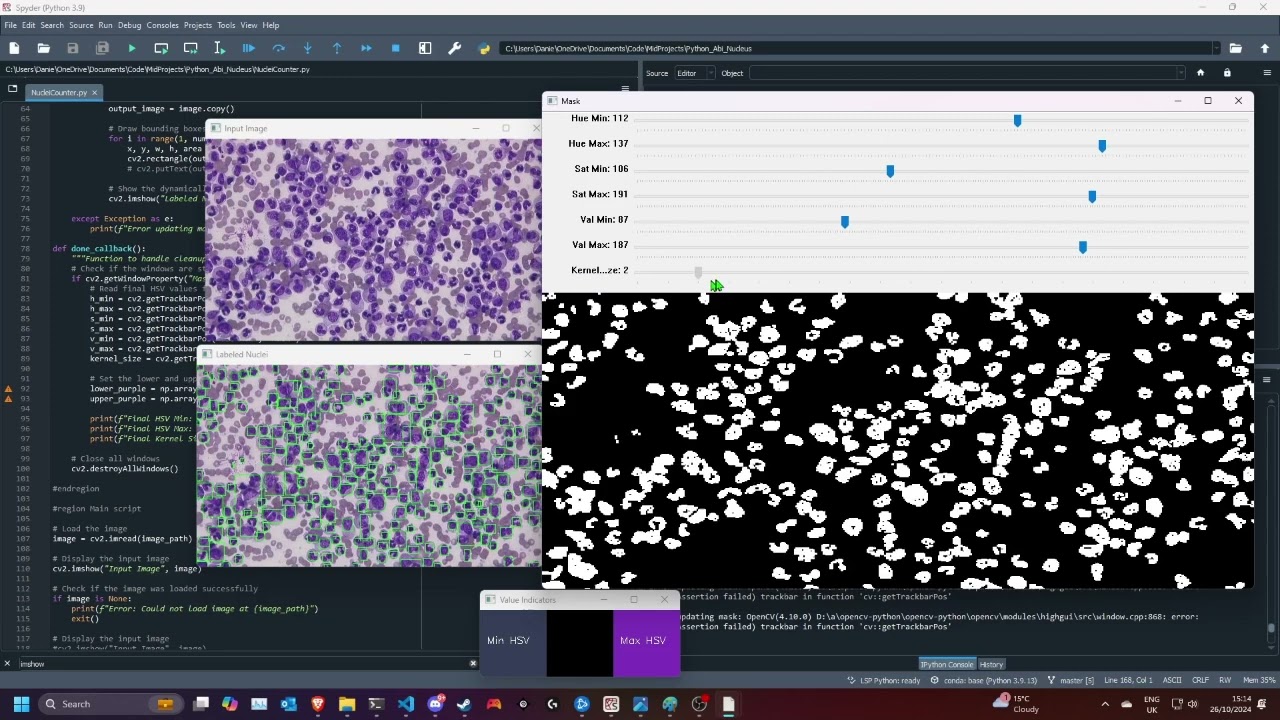The image size is (1280, 720).
Task: Open the Projects menu
Action: (x=198, y=25)
